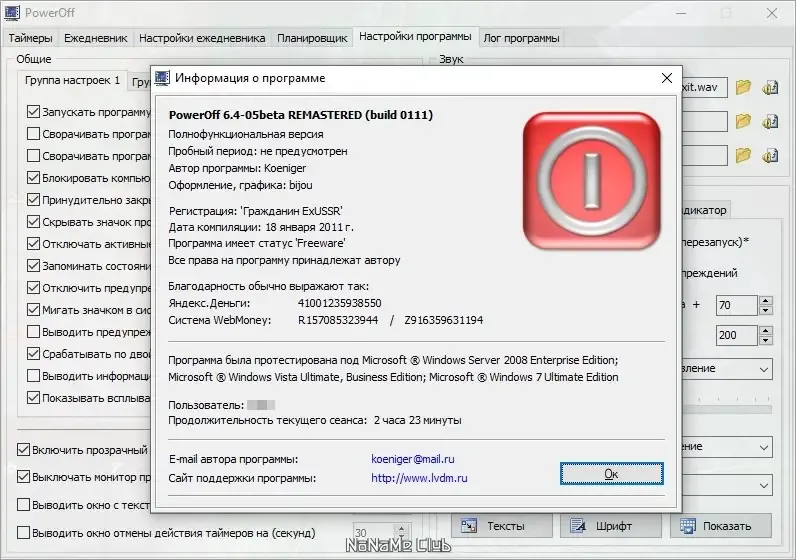Click the text 'Автор программы: Koeniger'
This screenshot has width=796, height=560.
click(x=237, y=168)
